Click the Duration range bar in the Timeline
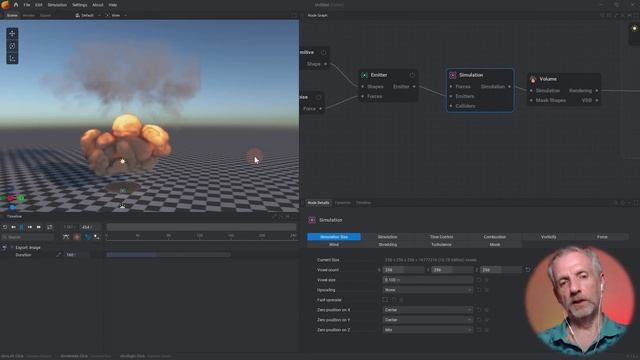This screenshot has width=640, height=360. click(168, 255)
